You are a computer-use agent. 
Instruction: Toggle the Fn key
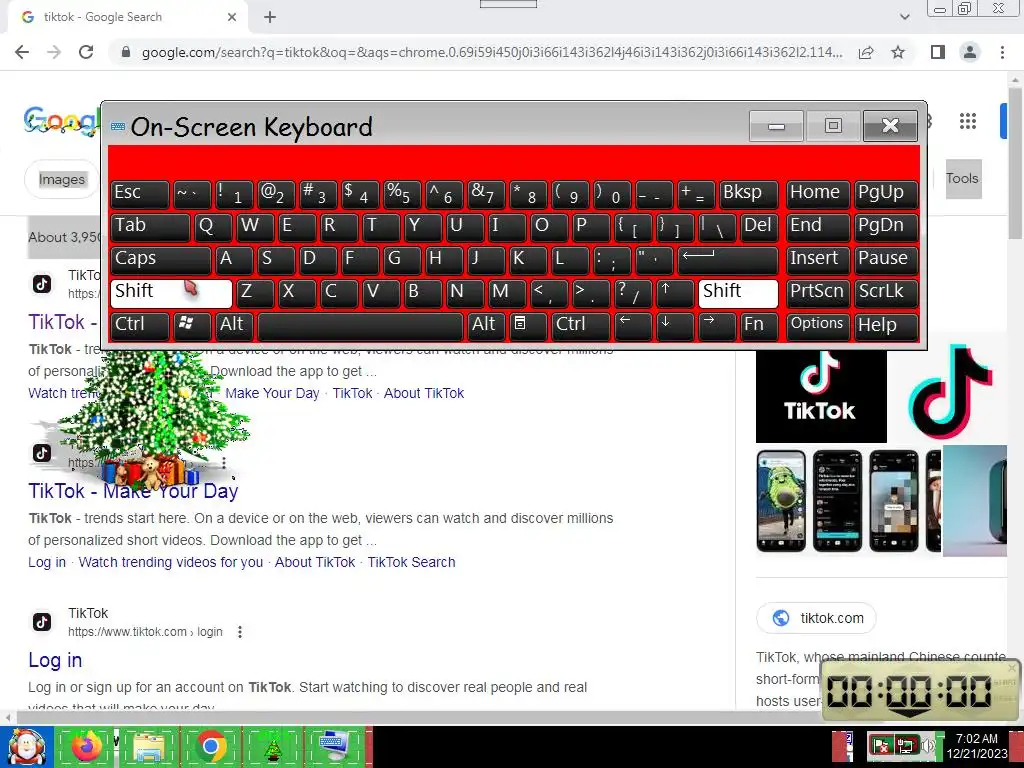point(759,325)
